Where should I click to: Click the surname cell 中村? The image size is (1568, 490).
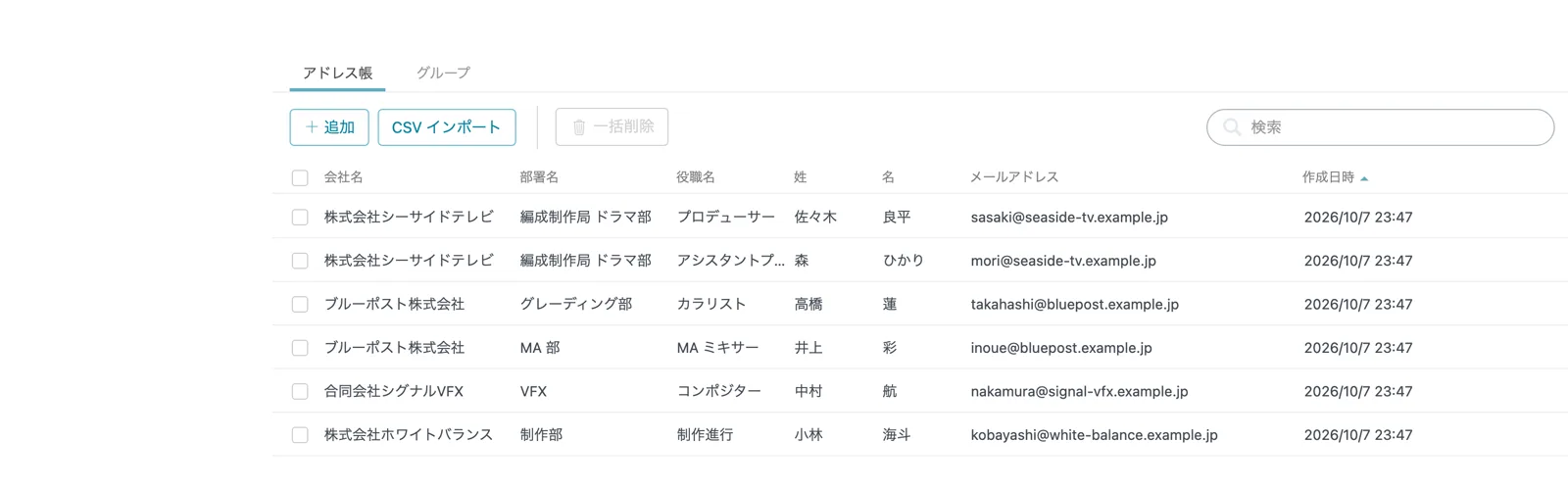[808, 391]
